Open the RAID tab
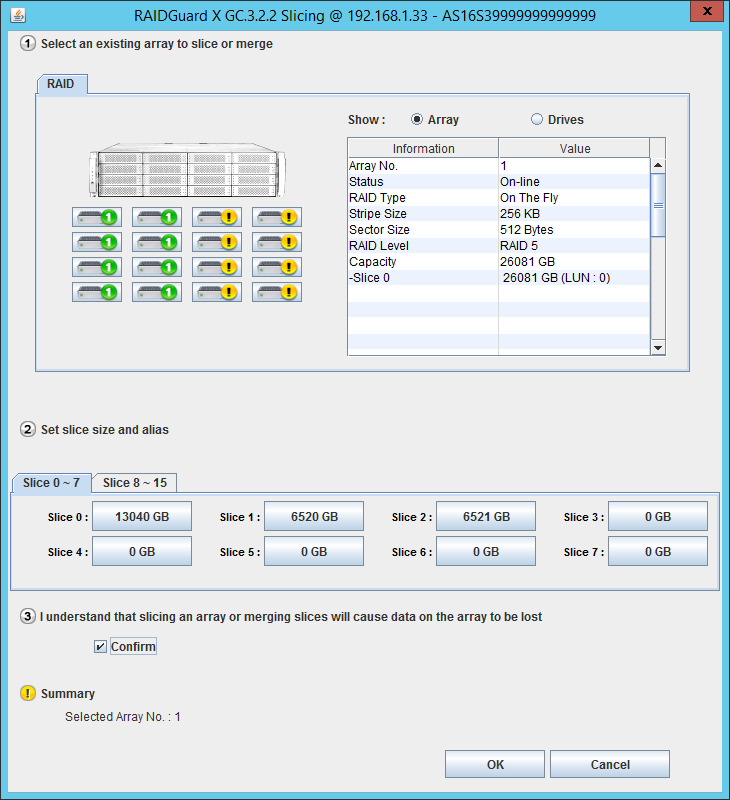 point(62,84)
